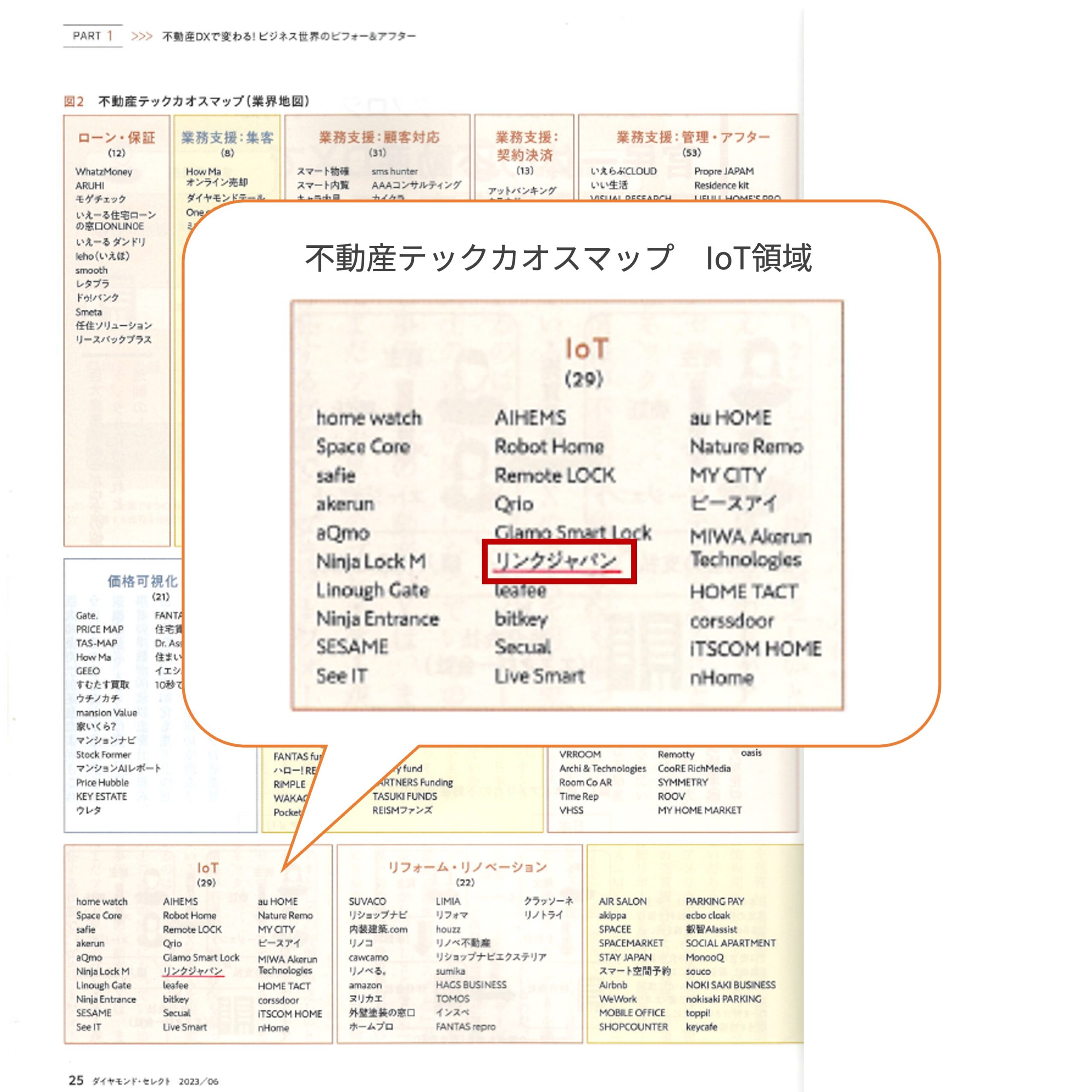Select 'SESAME' in the small bottom IoT box
The width and height of the screenshot is (1092, 1092).
(94, 1013)
